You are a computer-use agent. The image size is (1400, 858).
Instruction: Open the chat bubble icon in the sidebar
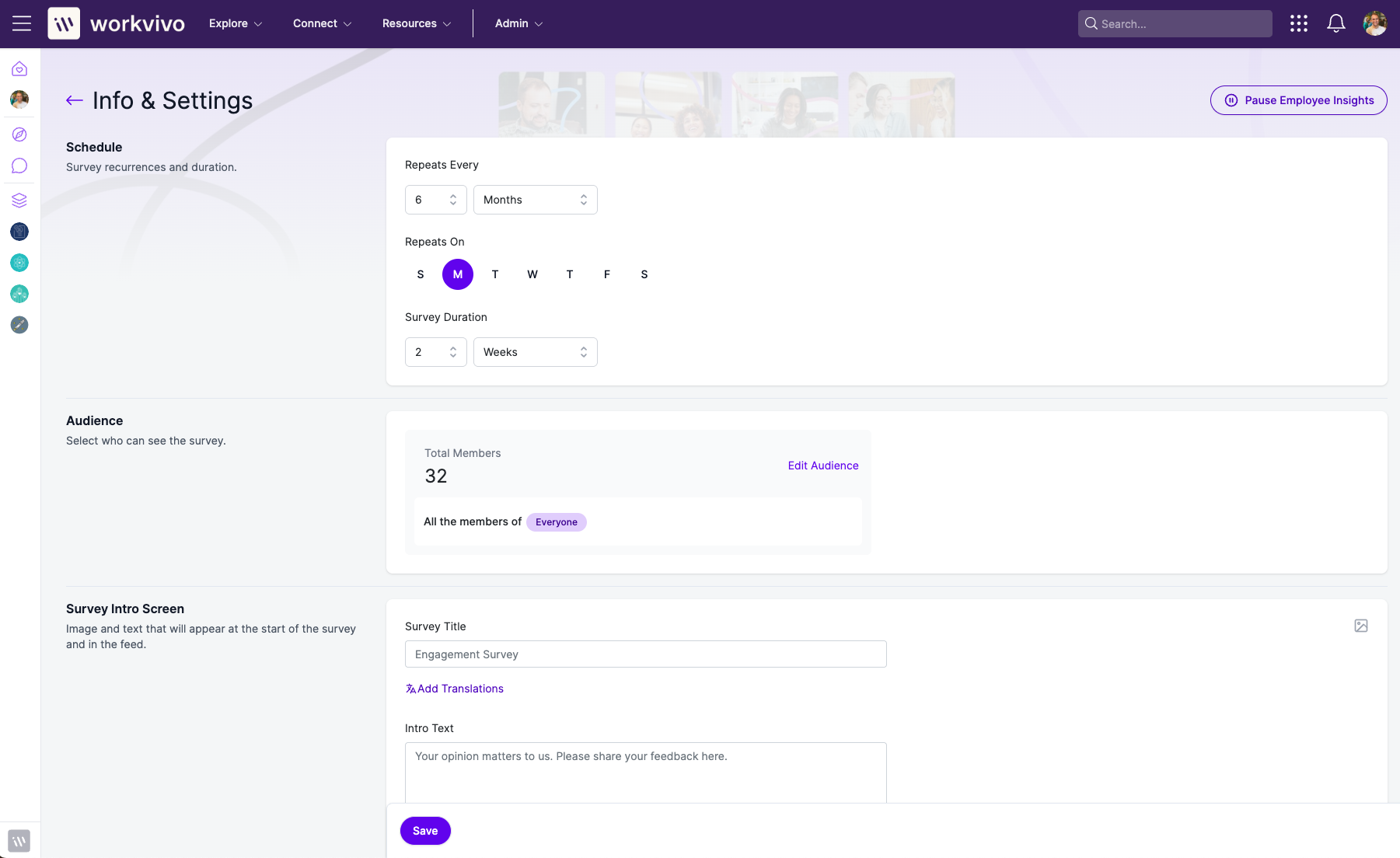pyautogui.click(x=18, y=165)
